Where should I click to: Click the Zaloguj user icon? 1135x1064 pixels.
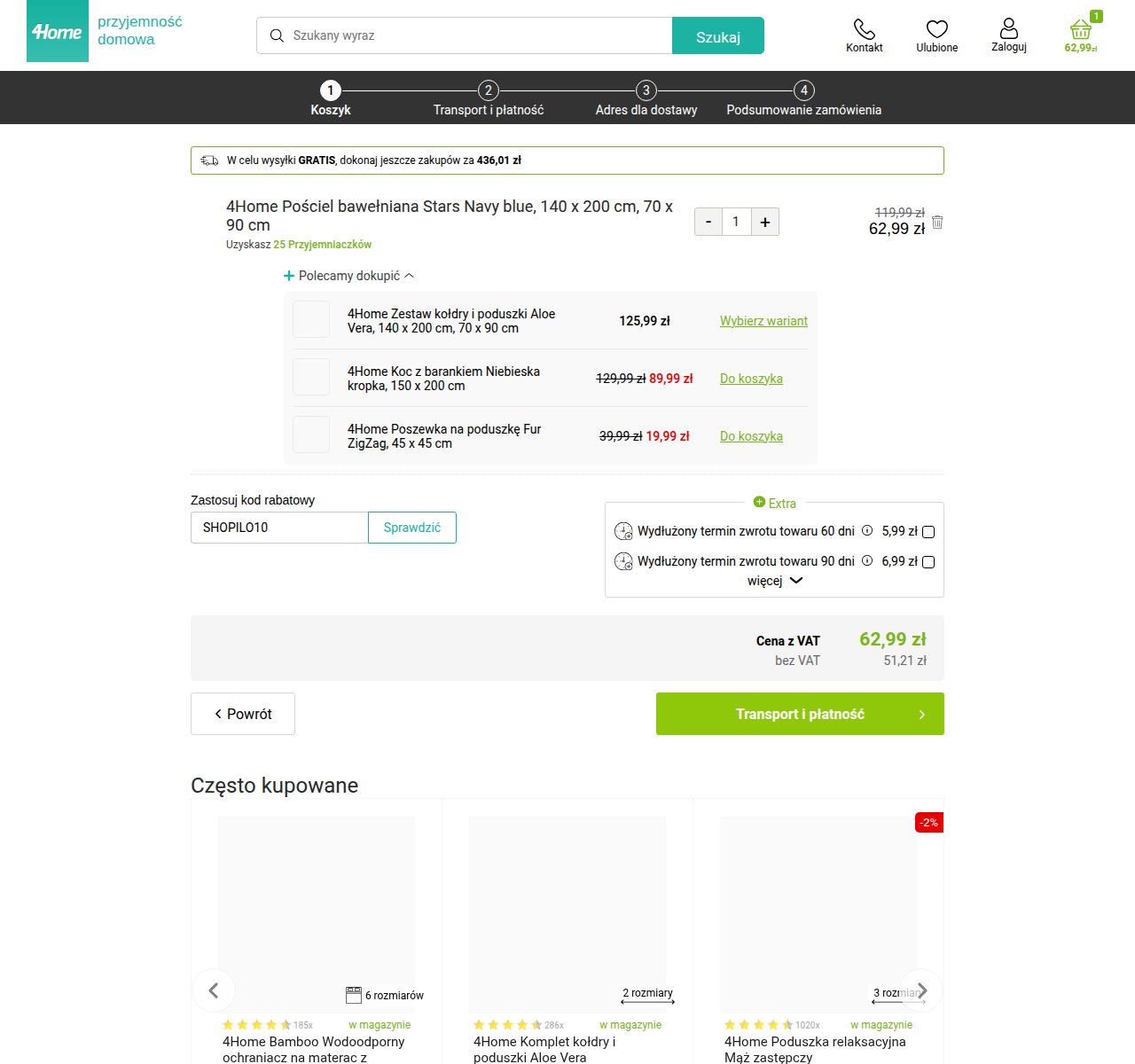pyautogui.click(x=1009, y=28)
